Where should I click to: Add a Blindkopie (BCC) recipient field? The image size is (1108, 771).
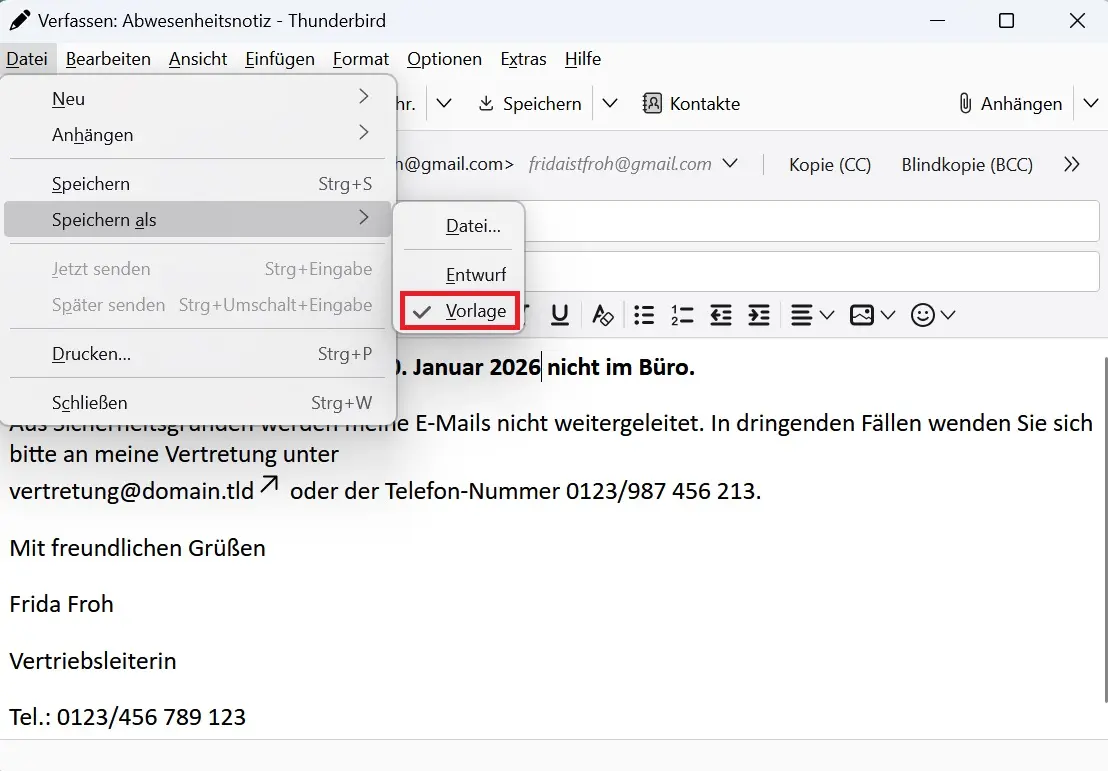click(x=966, y=164)
